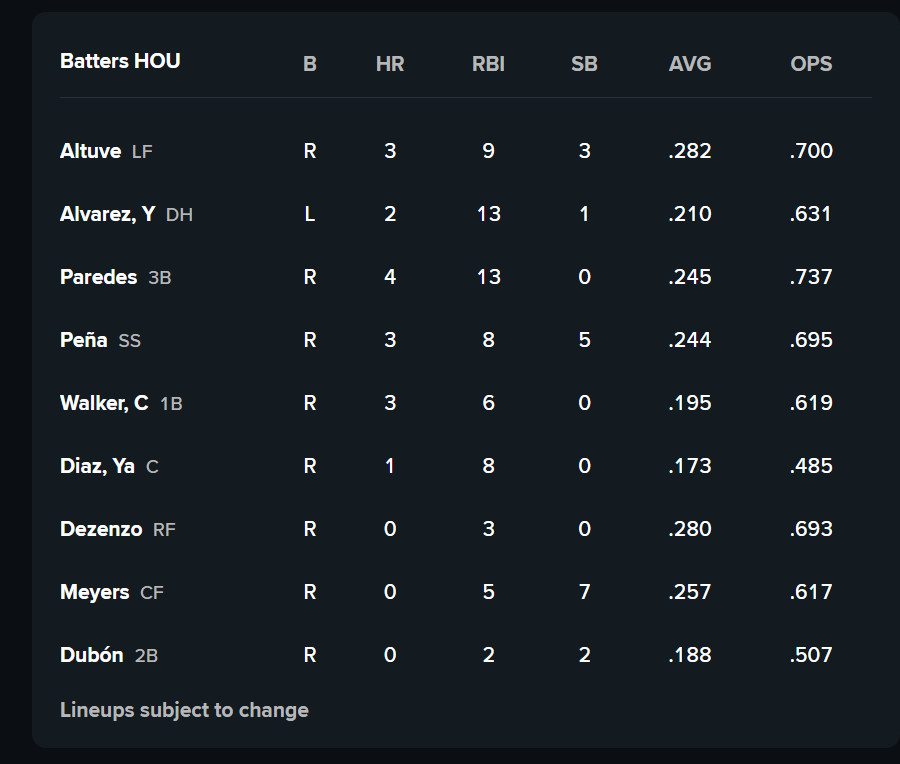Open Meyers player profile
The width and height of the screenshot is (900, 764).
[95, 592]
